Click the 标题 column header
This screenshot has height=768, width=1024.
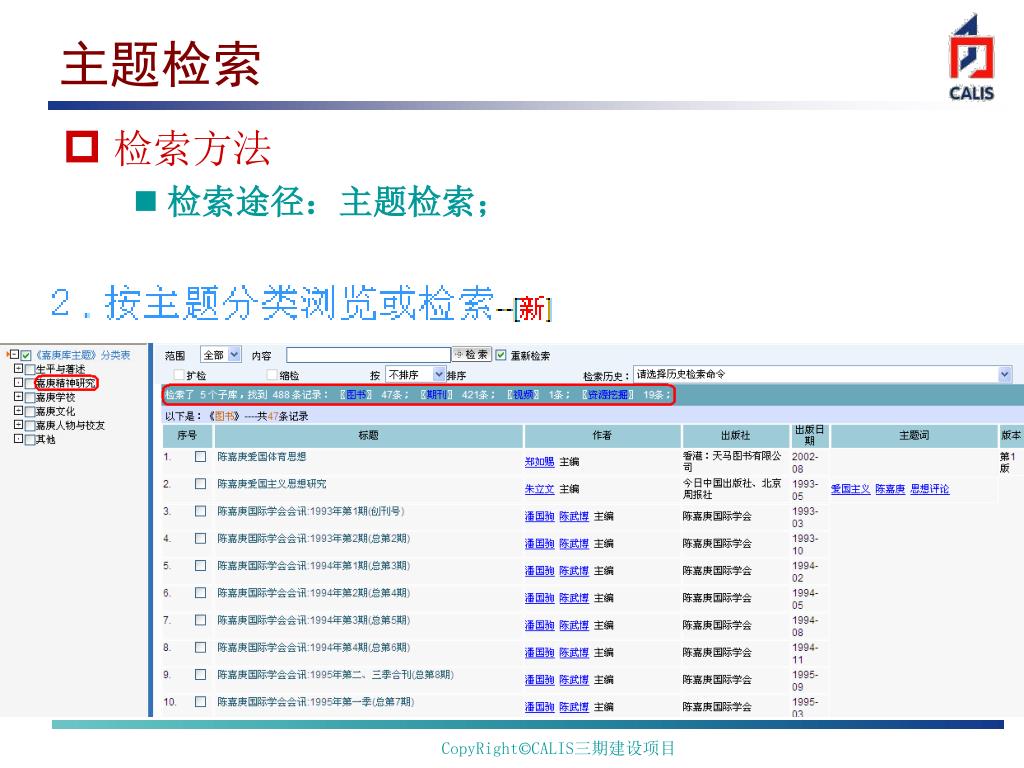(x=368, y=435)
